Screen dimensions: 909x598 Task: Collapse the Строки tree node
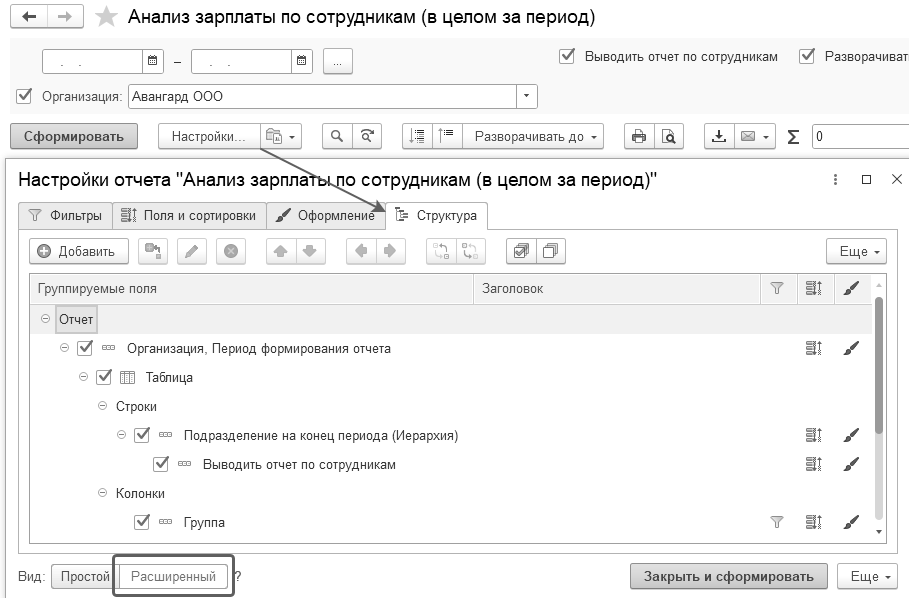tap(103, 406)
